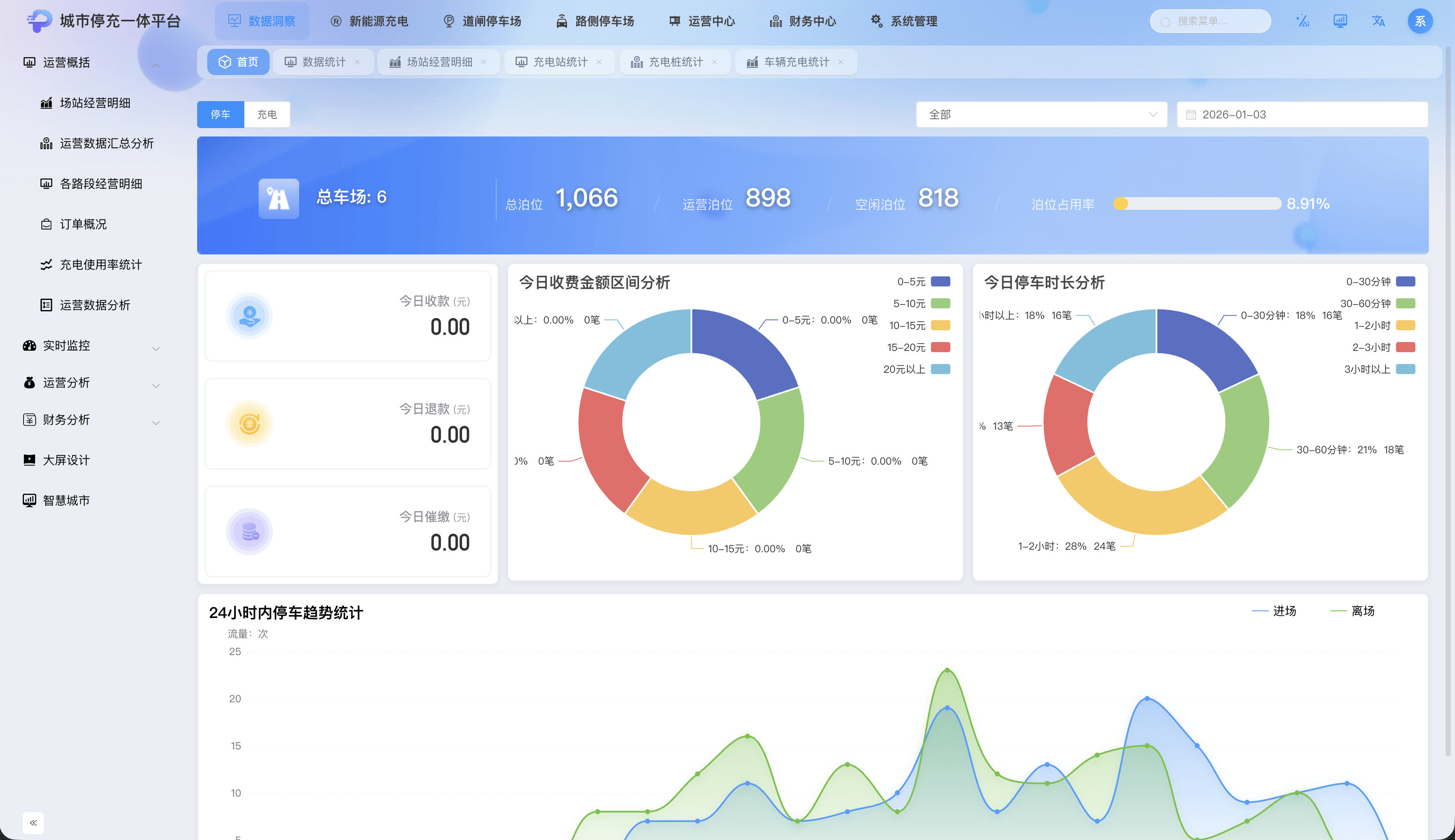Click the user avatar icon
1455x840 pixels.
[x=1420, y=21]
